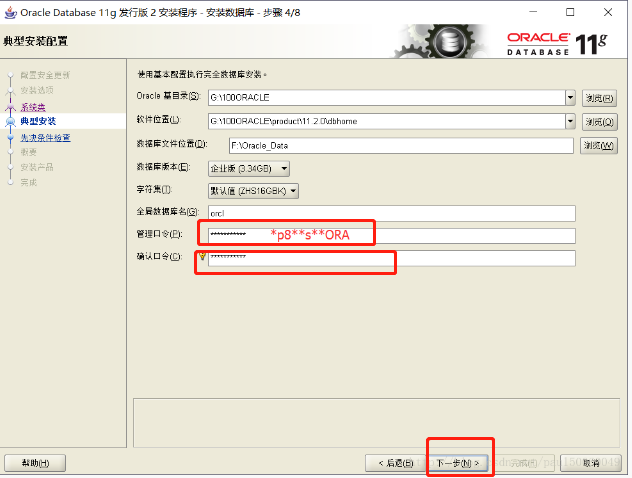Click the Oracle Database 11g logo
The image size is (632, 478).
point(556,44)
